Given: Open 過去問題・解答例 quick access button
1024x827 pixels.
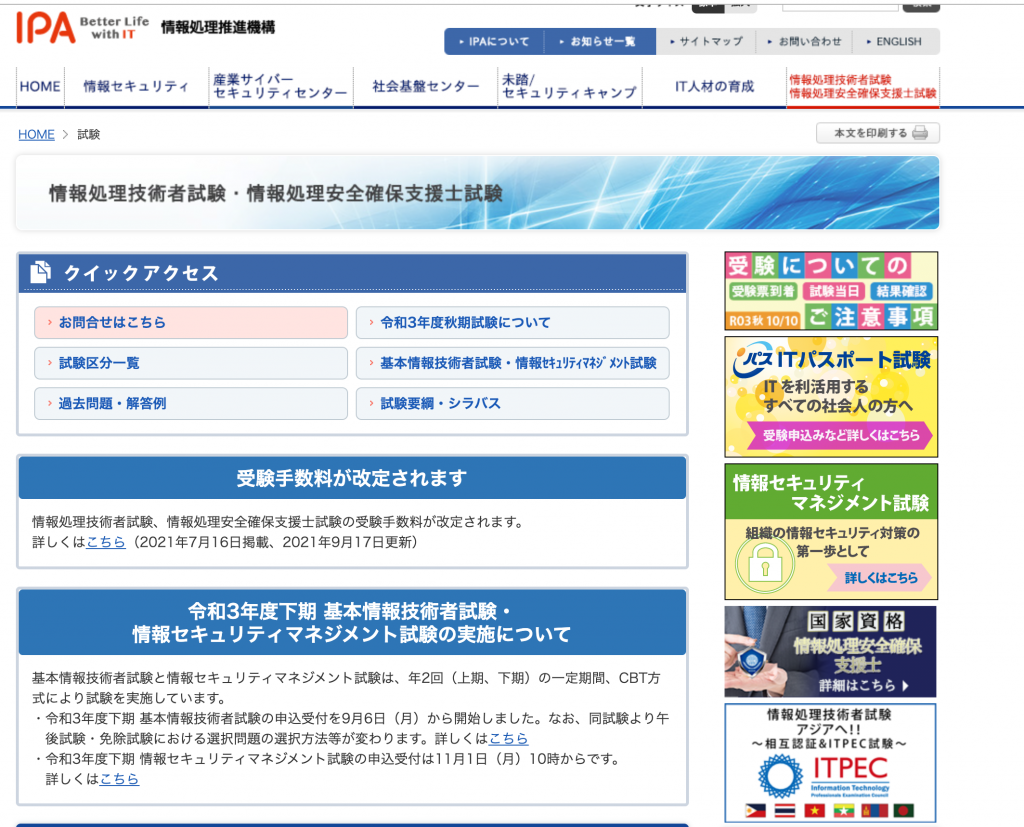Looking at the screenshot, I should point(191,404).
